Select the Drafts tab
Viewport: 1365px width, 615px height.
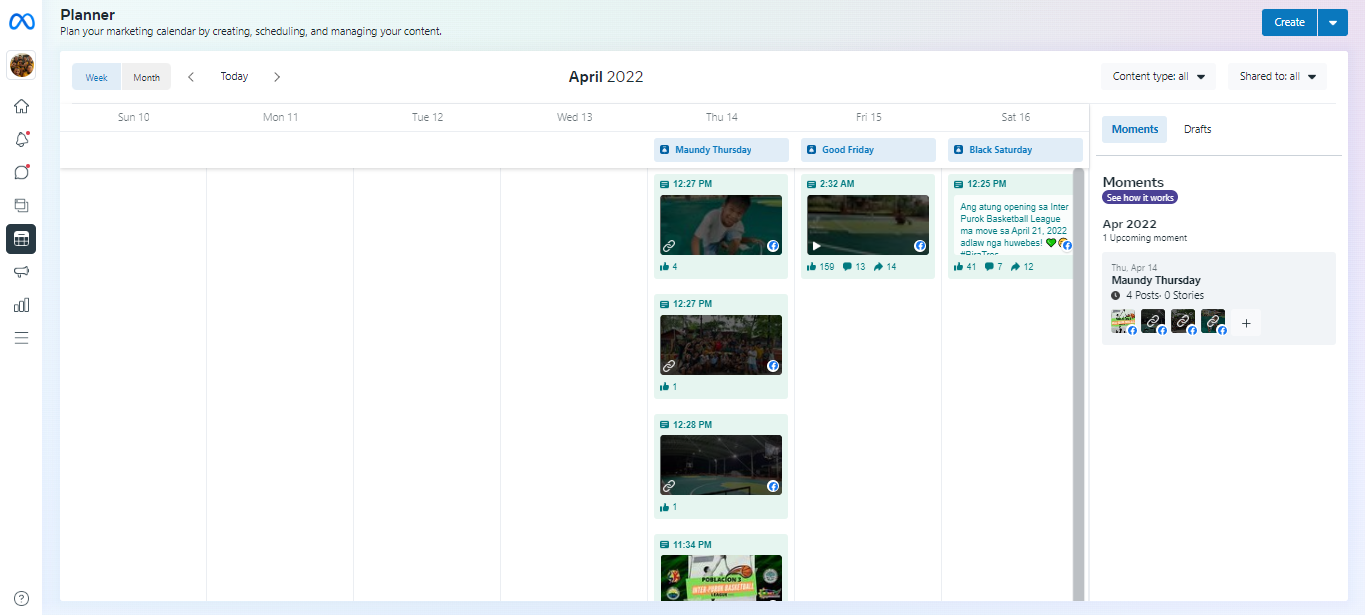coord(1197,129)
